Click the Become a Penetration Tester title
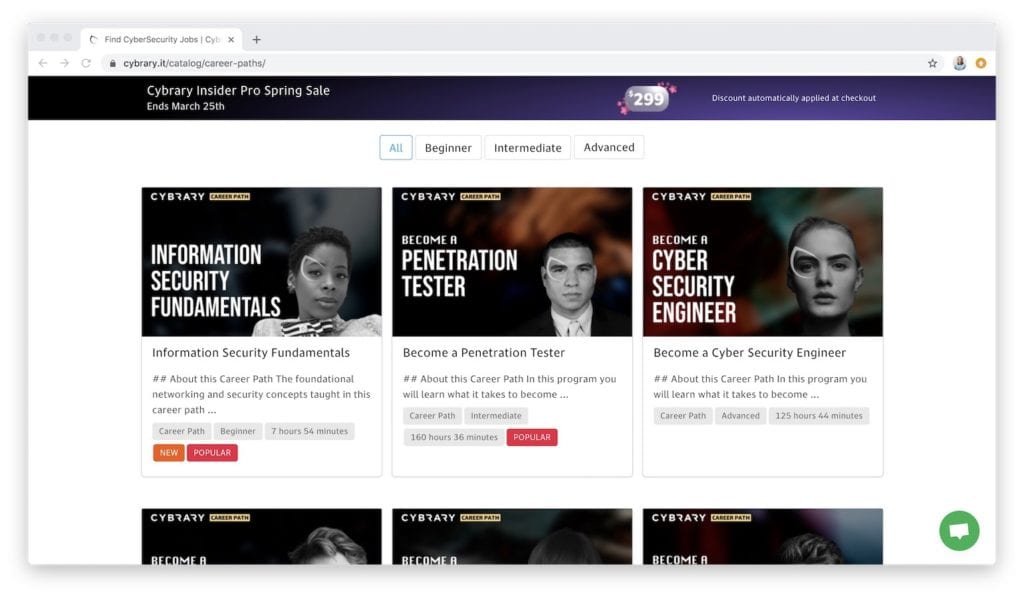This screenshot has width=1024, height=598. point(484,353)
